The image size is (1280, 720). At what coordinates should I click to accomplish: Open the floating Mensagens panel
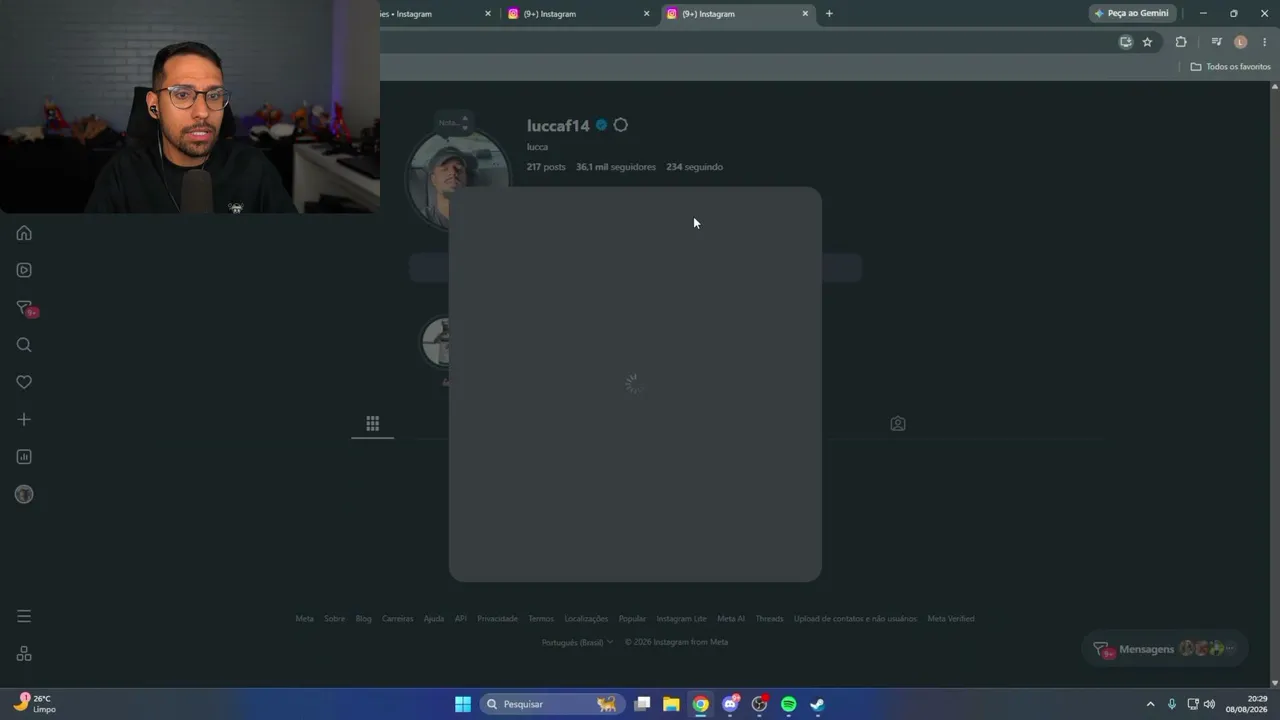click(x=1165, y=649)
